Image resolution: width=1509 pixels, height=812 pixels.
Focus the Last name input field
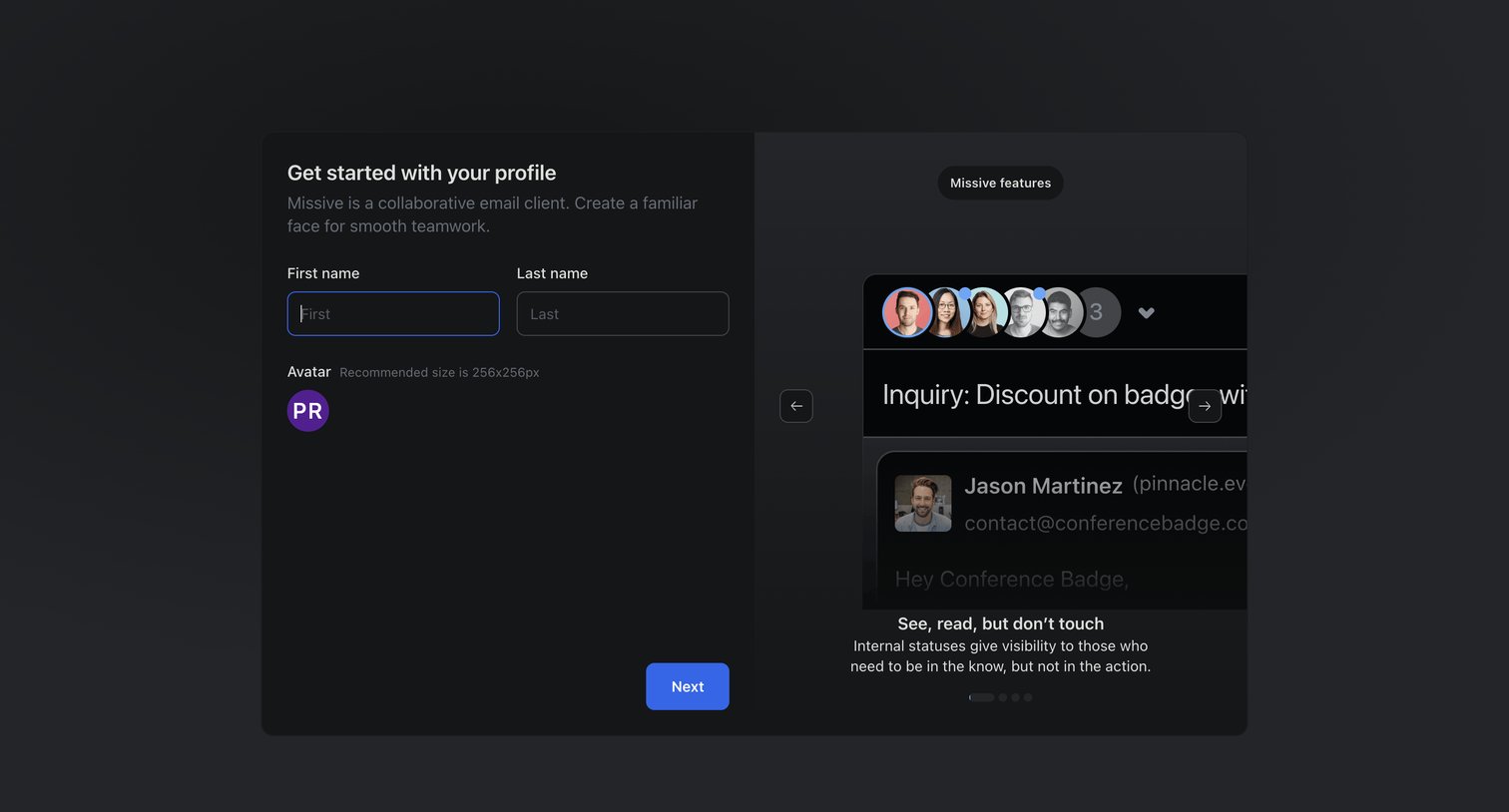[623, 313]
